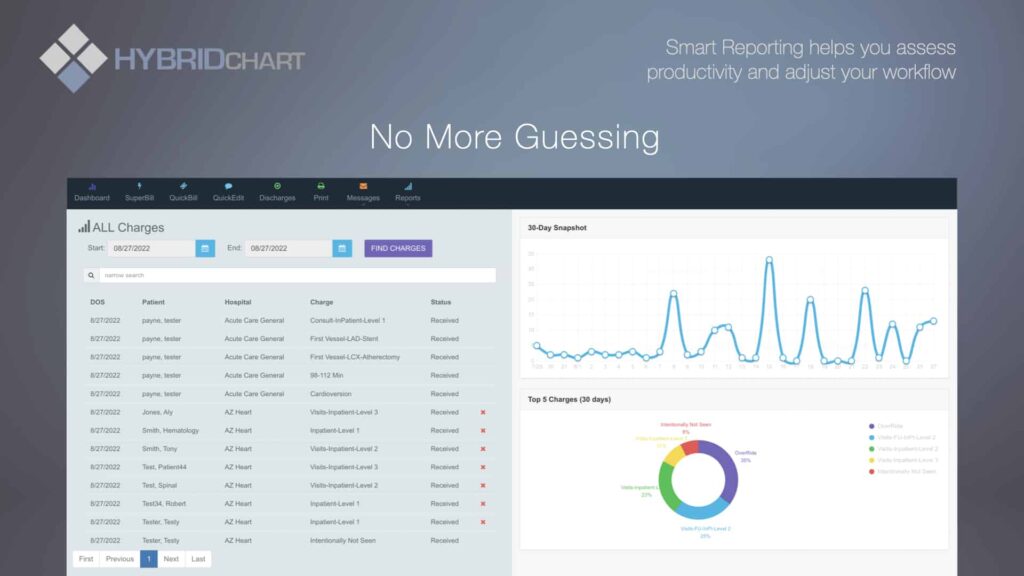
Task: Open QuickBill from the top bar
Action: click(183, 192)
